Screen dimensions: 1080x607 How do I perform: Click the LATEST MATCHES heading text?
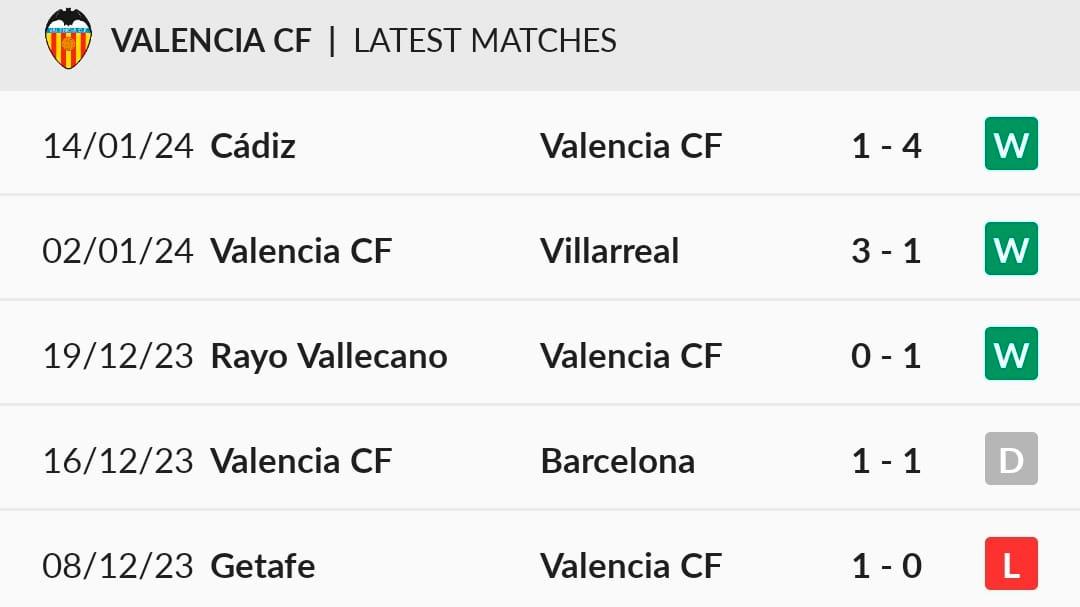tap(485, 40)
